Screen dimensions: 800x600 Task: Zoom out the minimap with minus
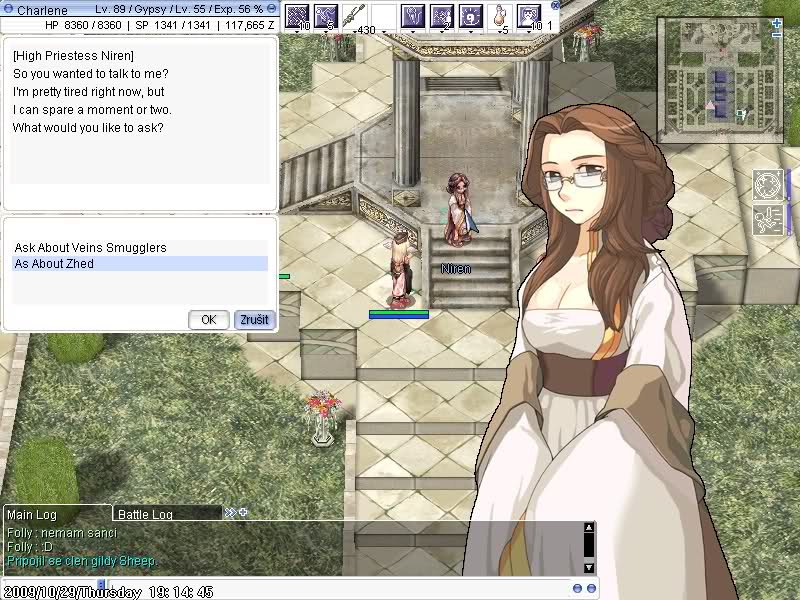[777, 35]
